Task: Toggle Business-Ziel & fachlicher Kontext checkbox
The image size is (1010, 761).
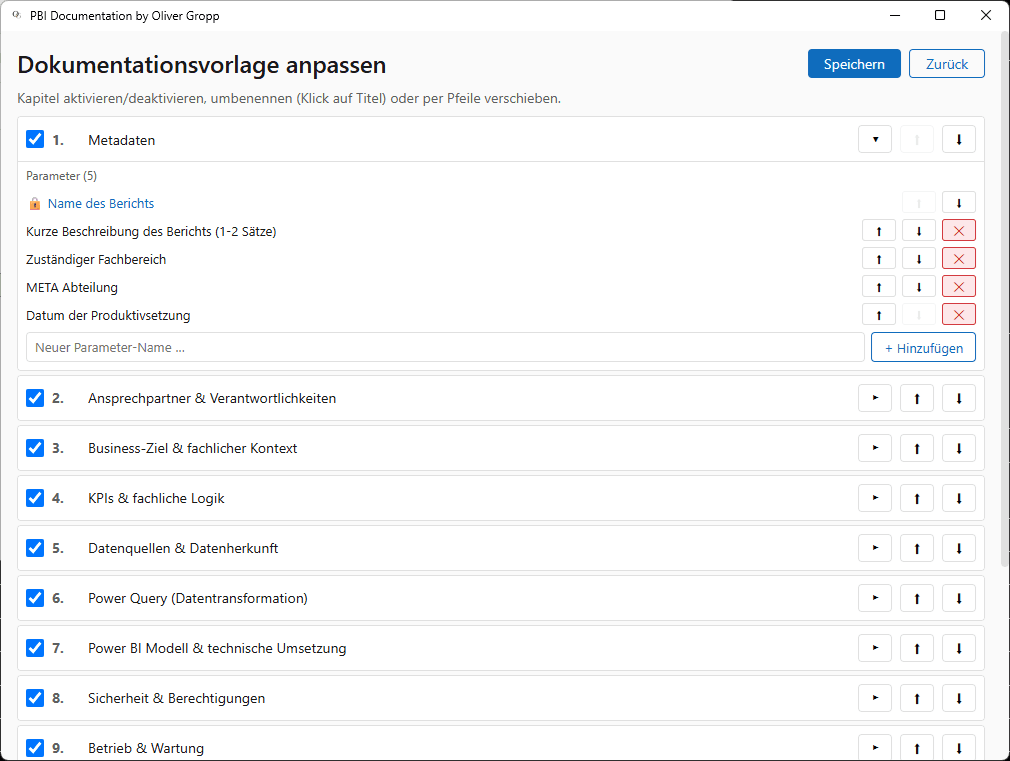Action: tap(35, 448)
